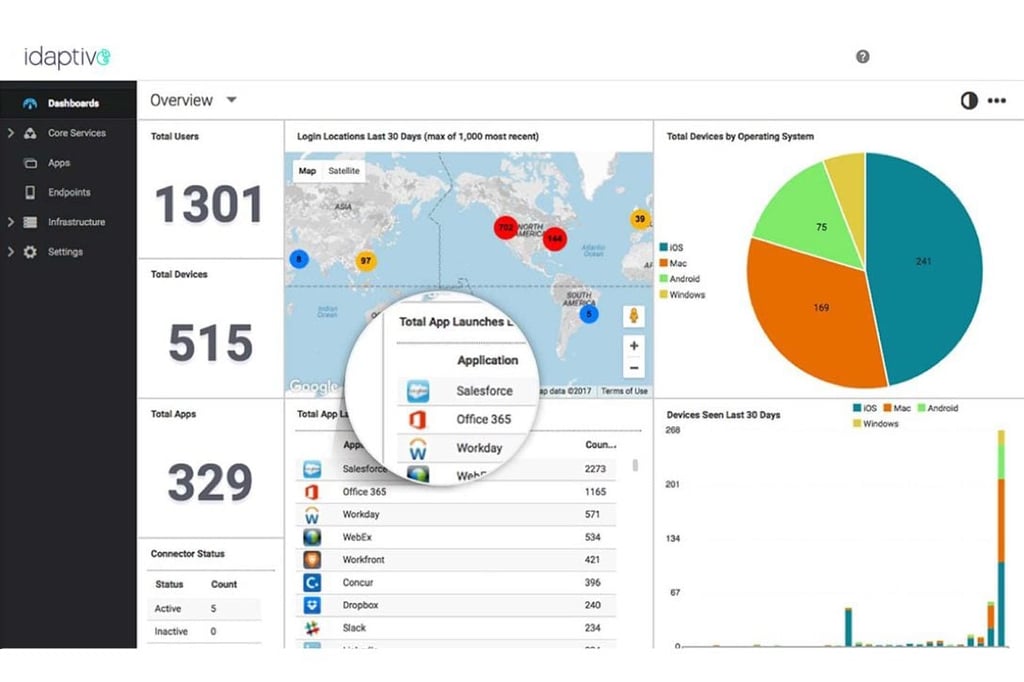Select the Dashboards gauge icon

pyautogui.click(x=29, y=103)
